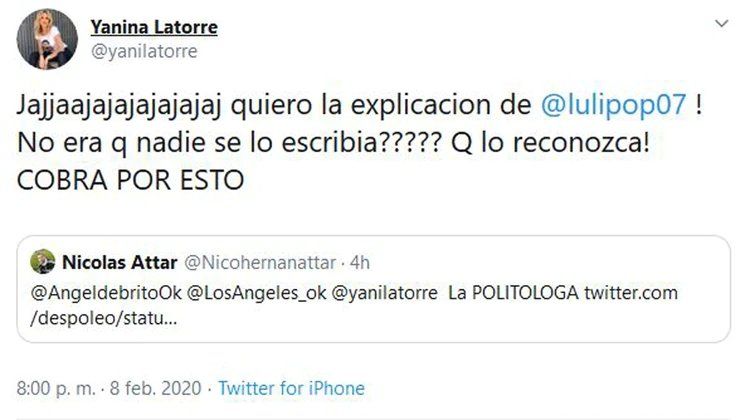Click the Yanina Latorre display name
750x420 pixels.
point(154,27)
